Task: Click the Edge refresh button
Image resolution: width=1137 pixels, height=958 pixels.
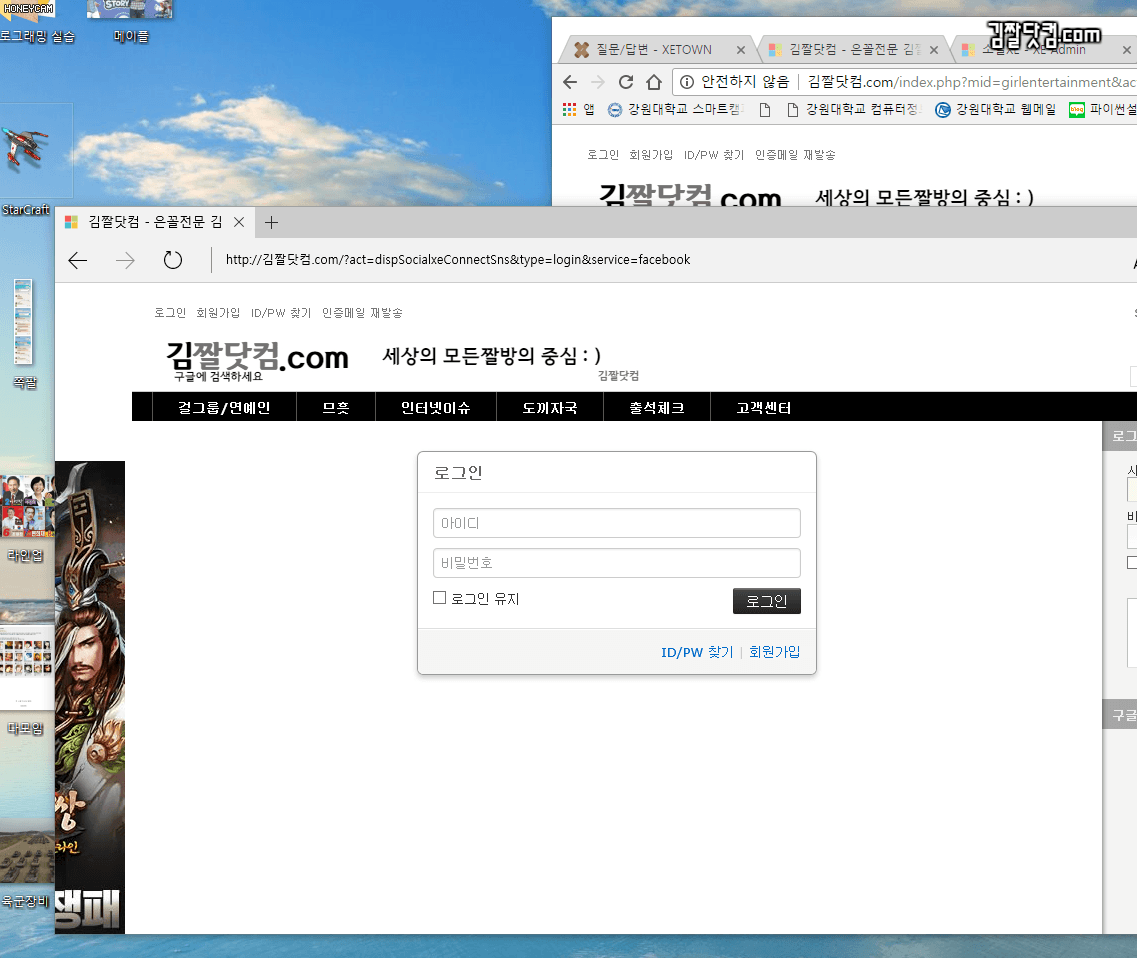Action: click(x=173, y=261)
